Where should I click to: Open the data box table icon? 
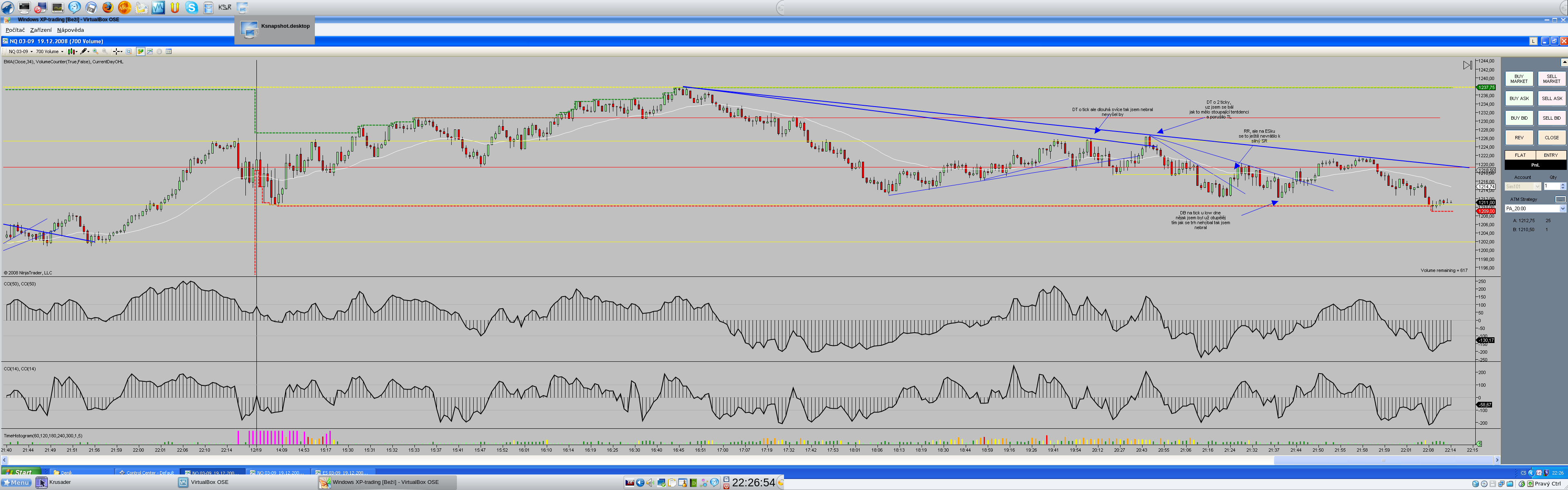click(169, 51)
